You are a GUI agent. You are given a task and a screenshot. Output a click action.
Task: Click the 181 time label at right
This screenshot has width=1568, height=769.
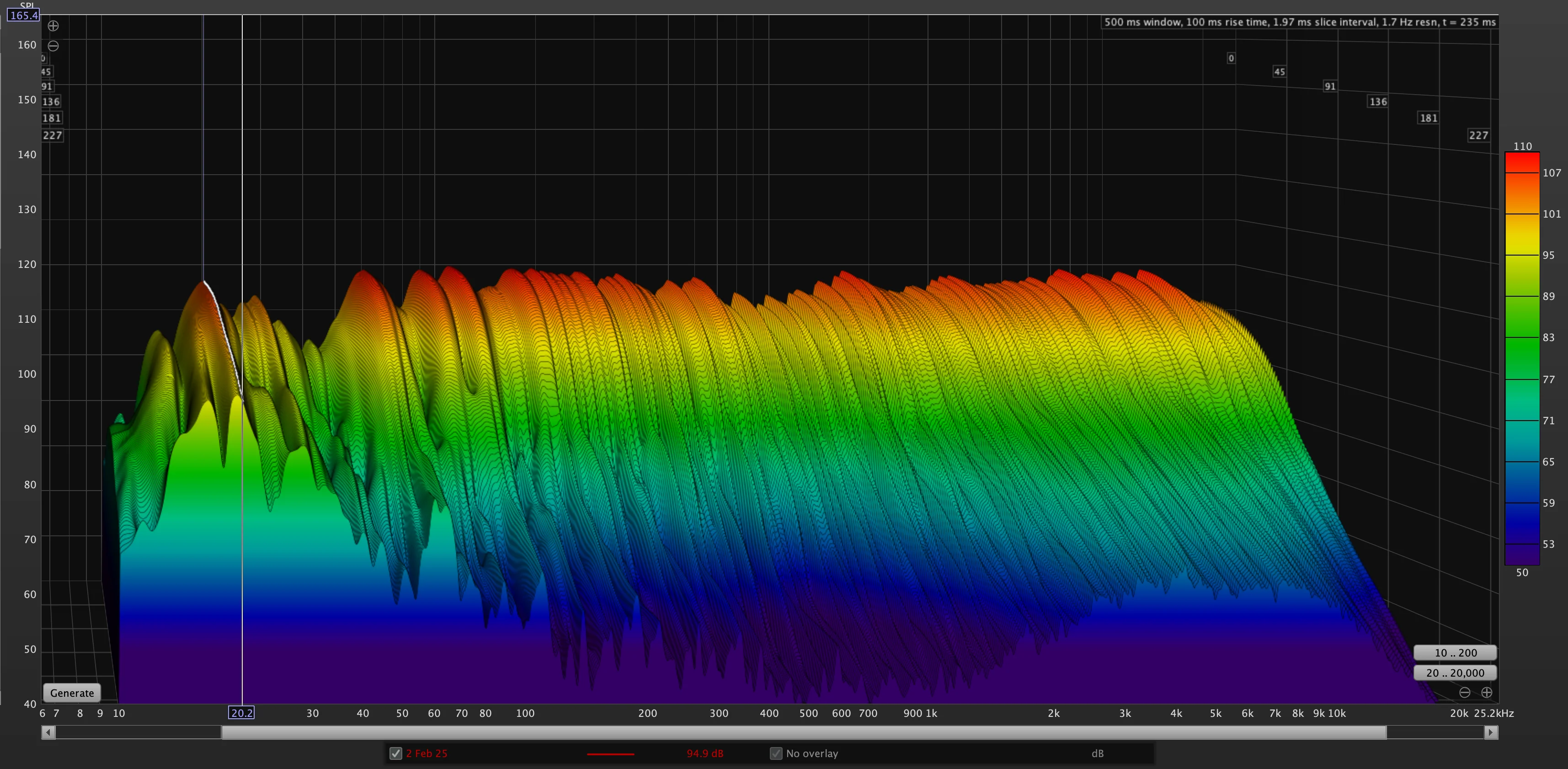[x=1429, y=118]
